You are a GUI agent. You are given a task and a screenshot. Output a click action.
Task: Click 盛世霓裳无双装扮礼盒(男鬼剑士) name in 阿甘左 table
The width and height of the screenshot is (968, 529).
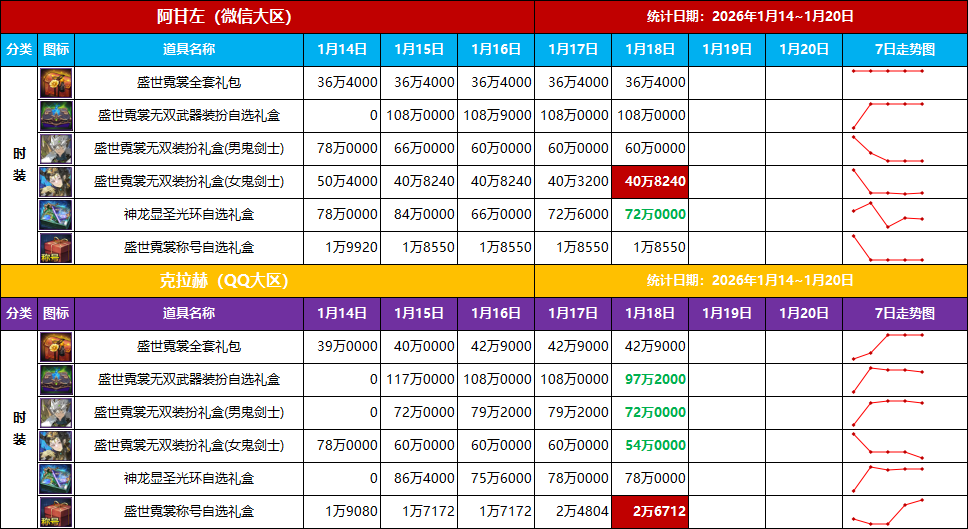[x=189, y=149]
